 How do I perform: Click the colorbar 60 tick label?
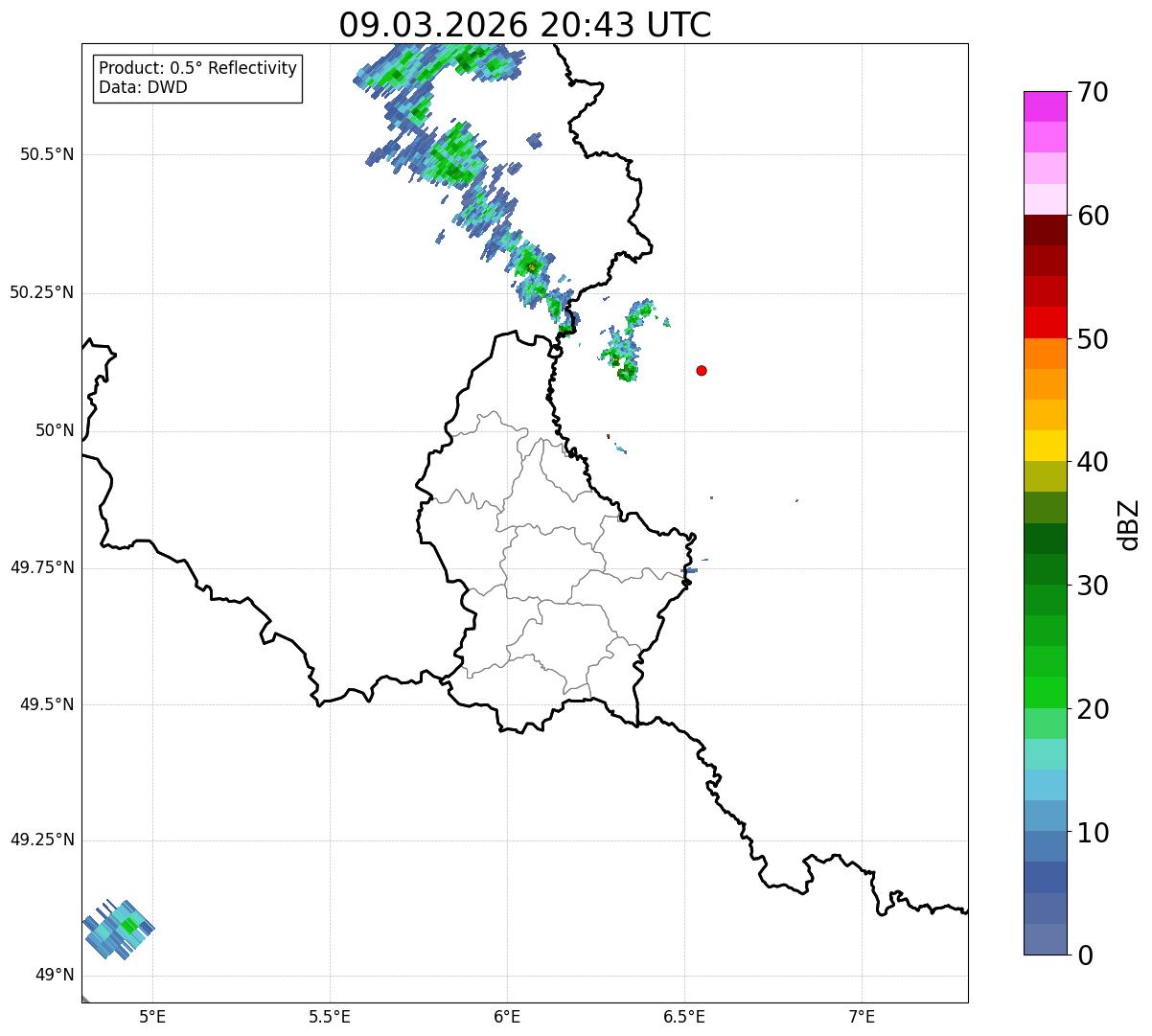pos(1093,216)
